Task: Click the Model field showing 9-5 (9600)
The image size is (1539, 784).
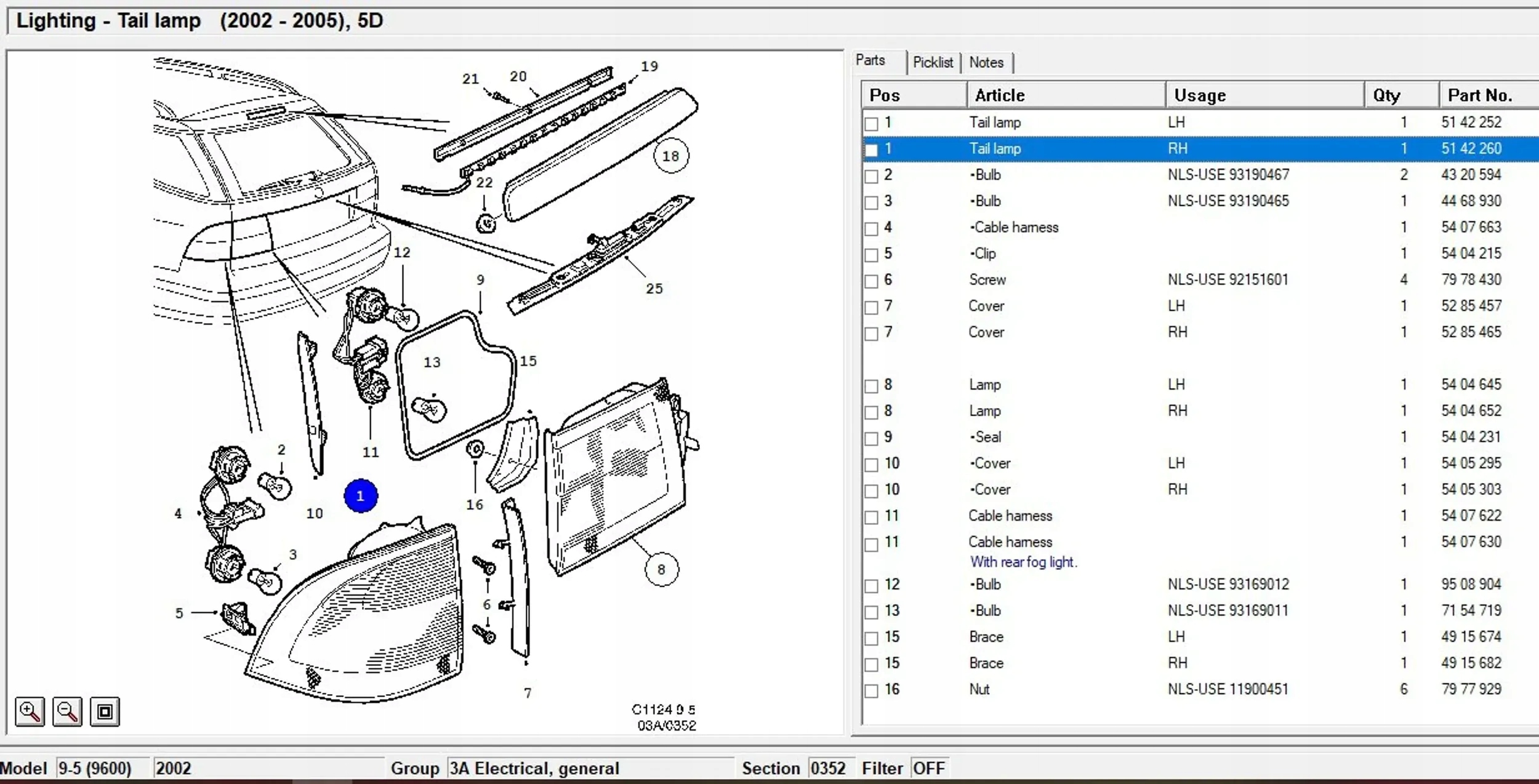Action: (x=102, y=768)
